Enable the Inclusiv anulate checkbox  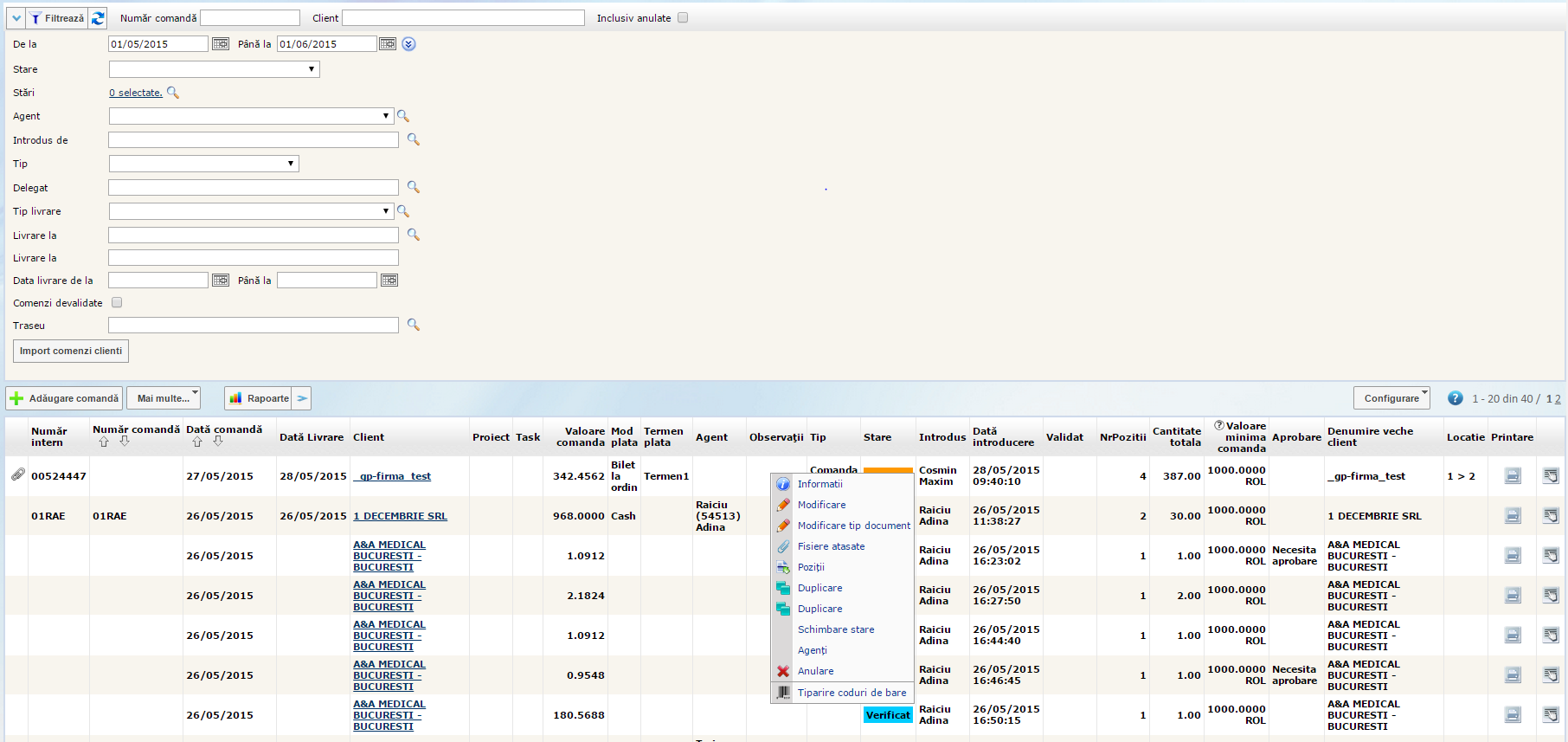(x=683, y=18)
